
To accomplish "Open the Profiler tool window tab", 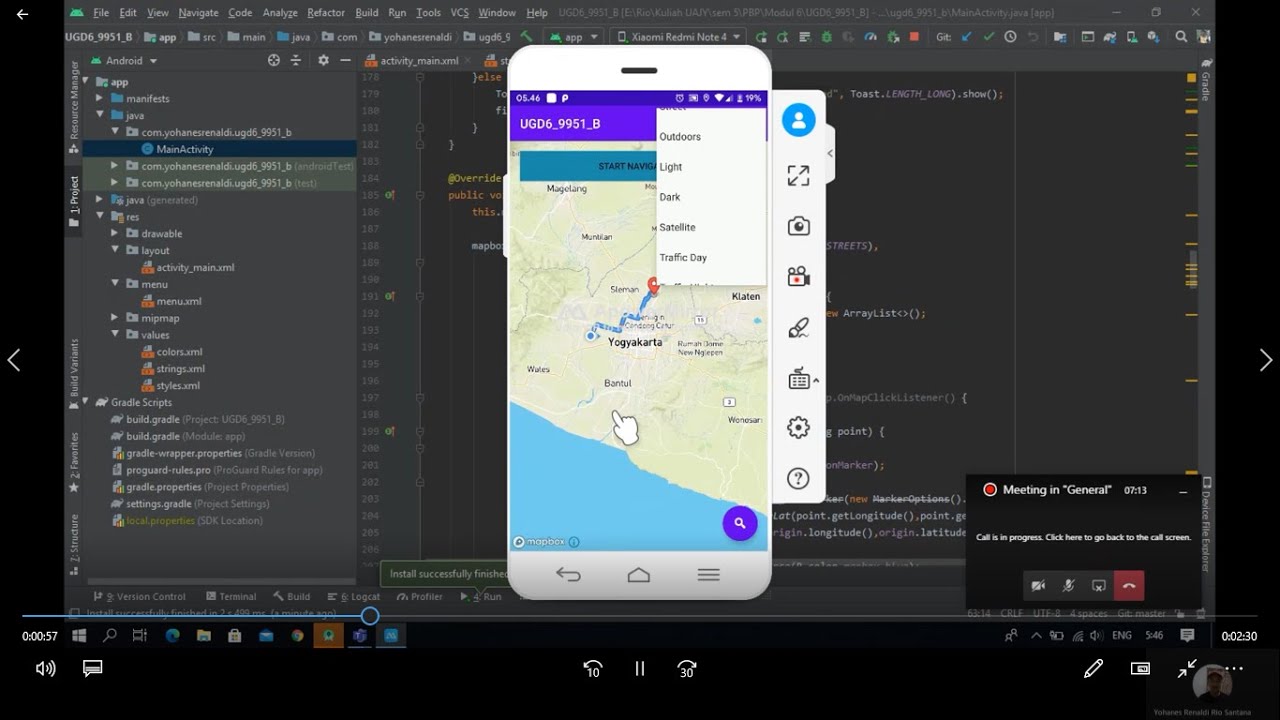I will click(420, 597).
